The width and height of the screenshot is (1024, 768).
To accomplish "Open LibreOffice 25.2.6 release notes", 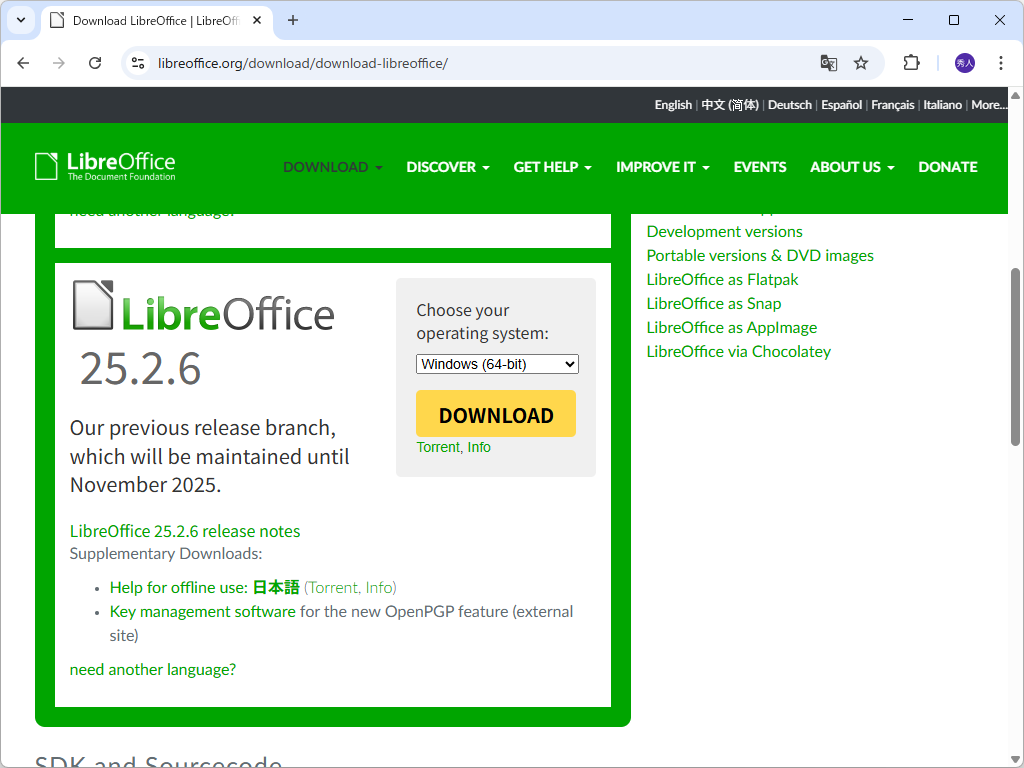I will (x=184, y=531).
